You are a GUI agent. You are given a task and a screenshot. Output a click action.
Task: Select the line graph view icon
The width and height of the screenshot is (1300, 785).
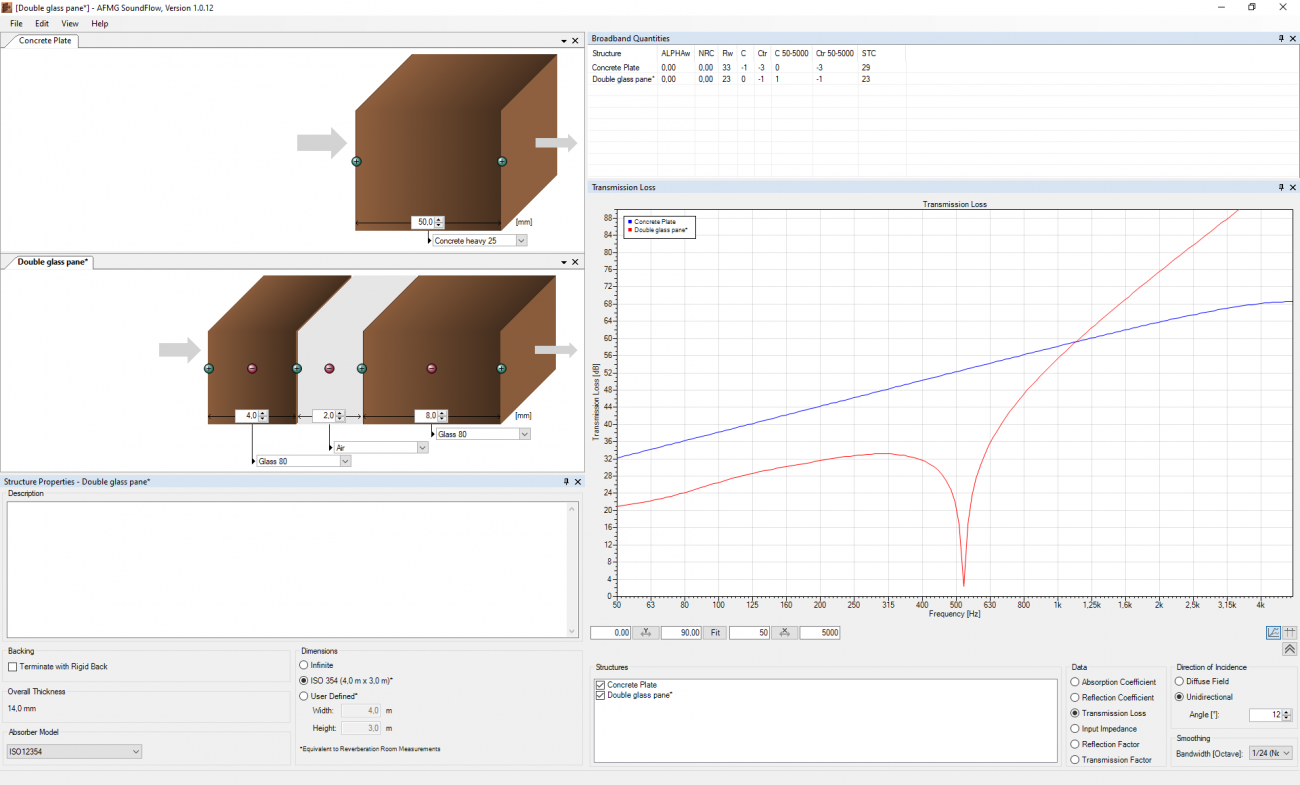coord(1273,632)
